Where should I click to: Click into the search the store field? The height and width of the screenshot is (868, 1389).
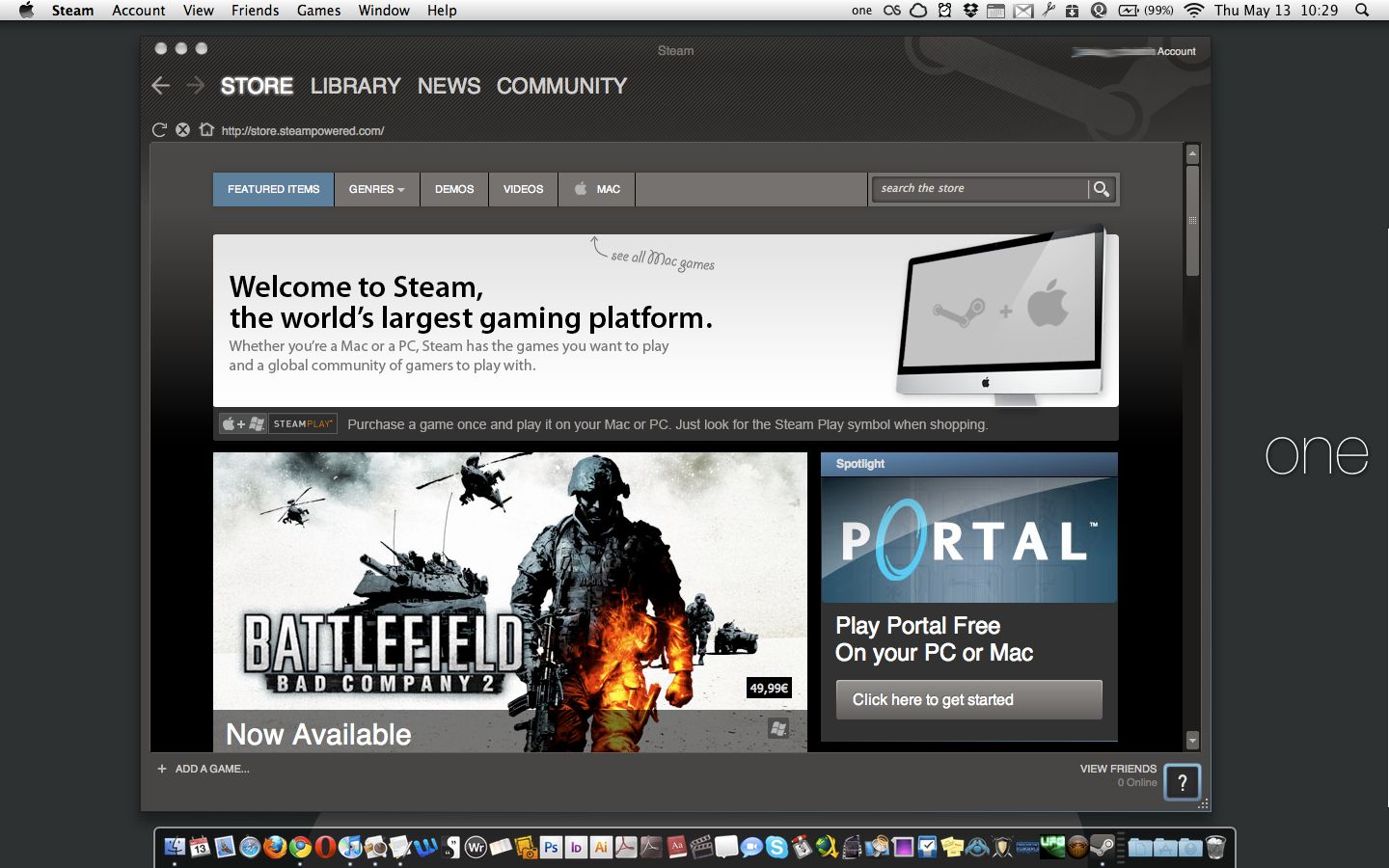979,189
